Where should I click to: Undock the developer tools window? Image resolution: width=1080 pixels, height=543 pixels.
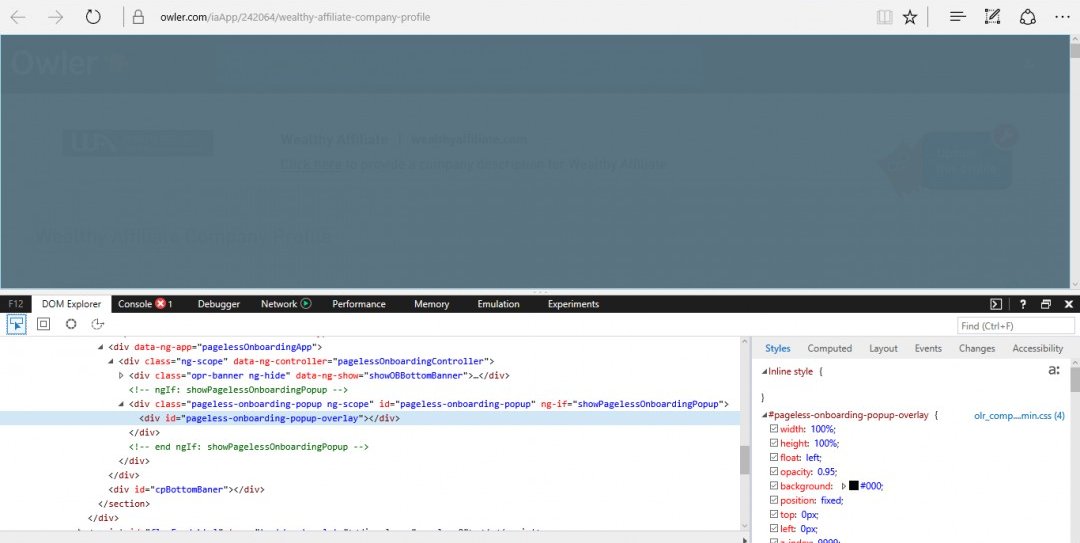(1046, 304)
